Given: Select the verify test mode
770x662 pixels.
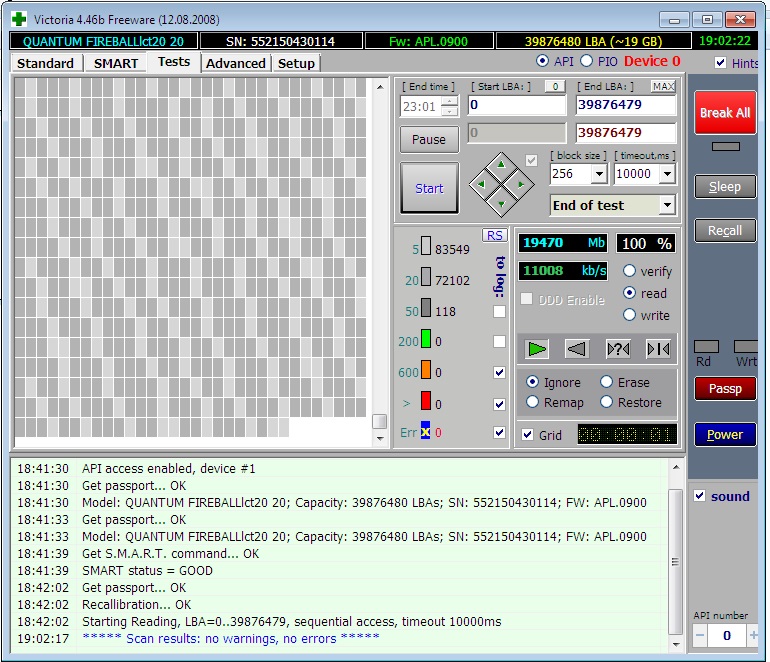Looking at the screenshot, I should [x=629, y=271].
